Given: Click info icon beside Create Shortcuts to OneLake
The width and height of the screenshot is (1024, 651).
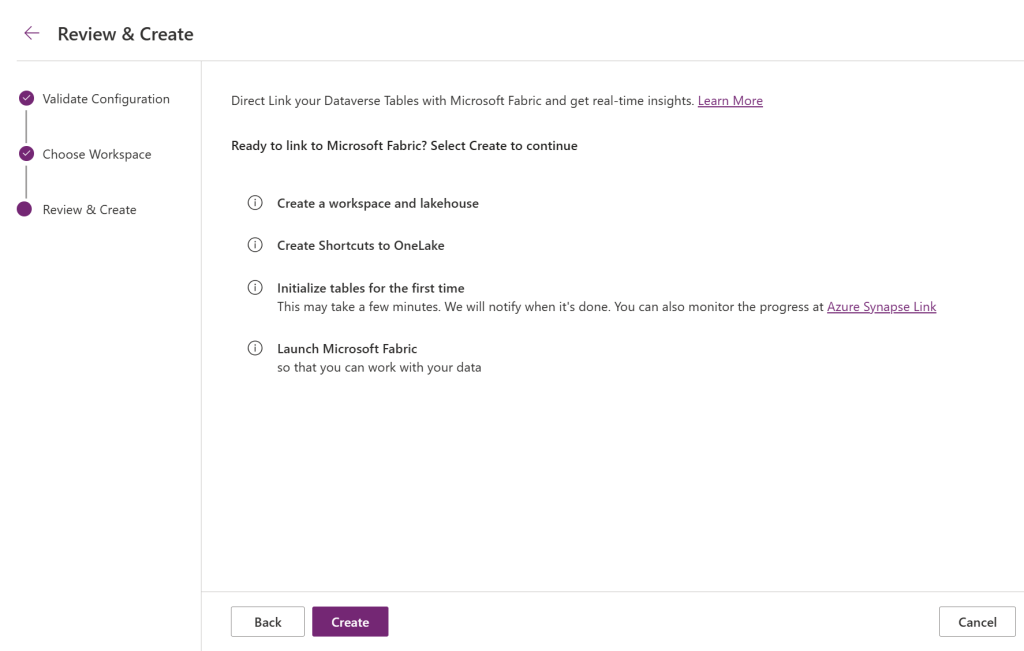Looking at the screenshot, I should [x=254, y=246].
